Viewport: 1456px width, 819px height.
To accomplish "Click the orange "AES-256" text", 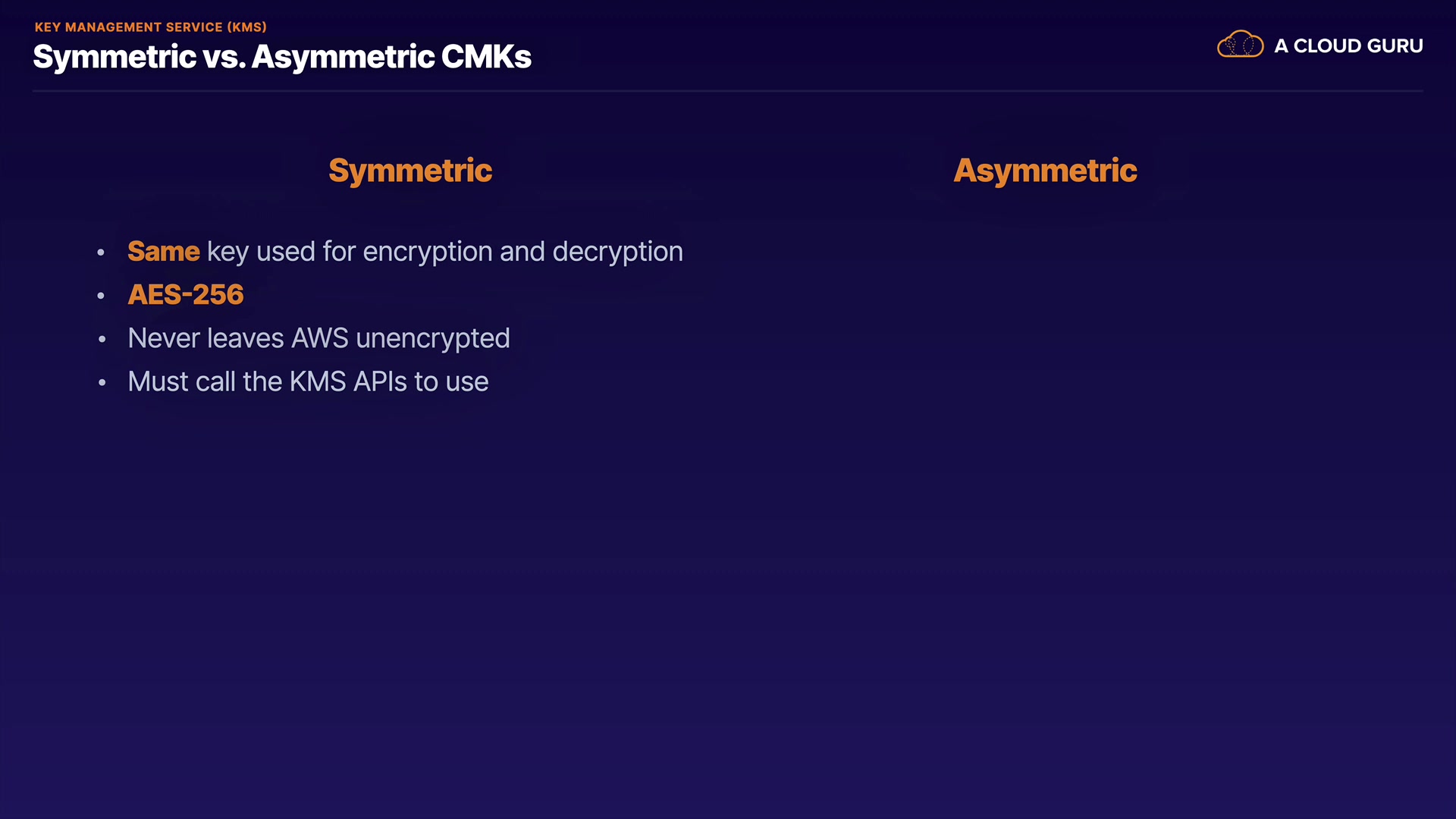I will pyautogui.click(x=186, y=294).
